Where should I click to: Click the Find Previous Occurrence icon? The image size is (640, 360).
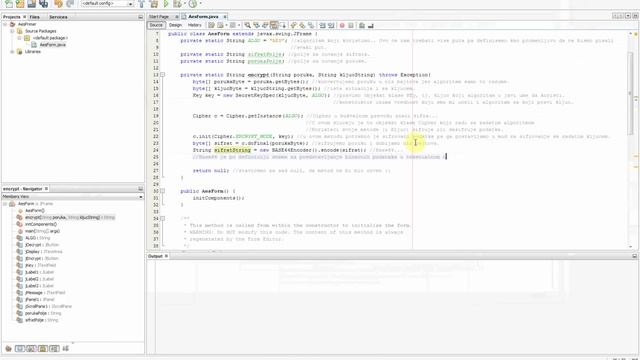tap(256, 25)
